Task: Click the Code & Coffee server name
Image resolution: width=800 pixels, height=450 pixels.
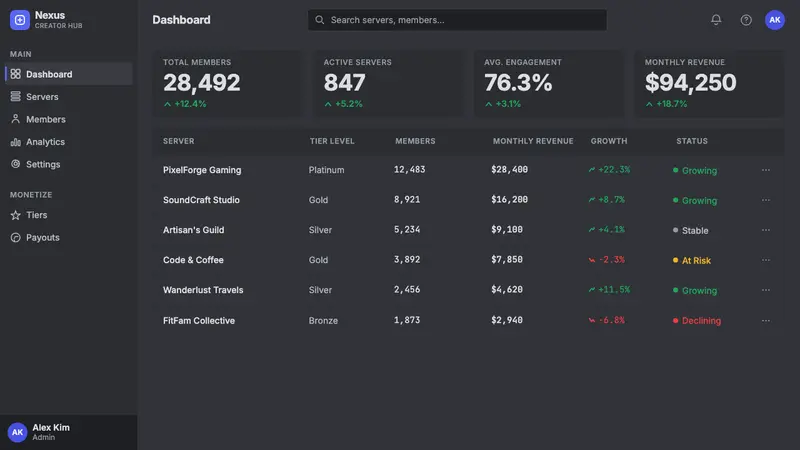Action: [193, 260]
